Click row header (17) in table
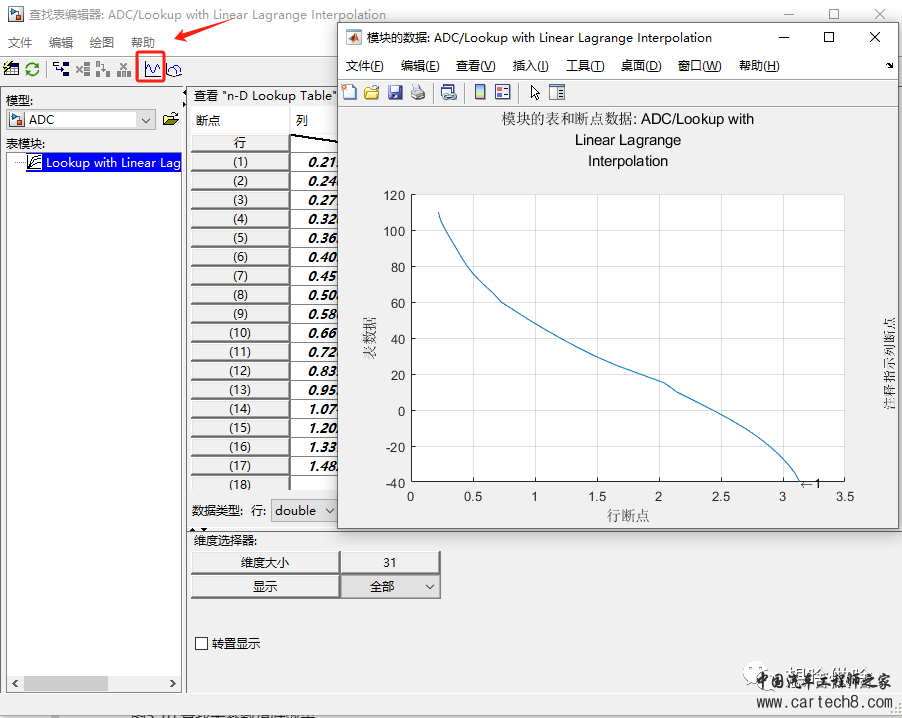This screenshot has height=718, width=902. (240, 465)
